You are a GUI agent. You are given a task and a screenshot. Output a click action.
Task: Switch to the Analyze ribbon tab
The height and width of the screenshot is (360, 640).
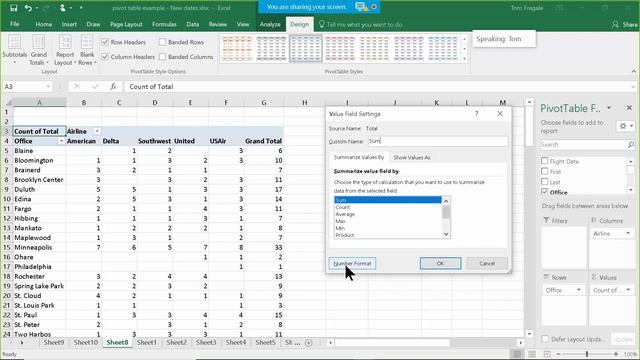point(270,24)
